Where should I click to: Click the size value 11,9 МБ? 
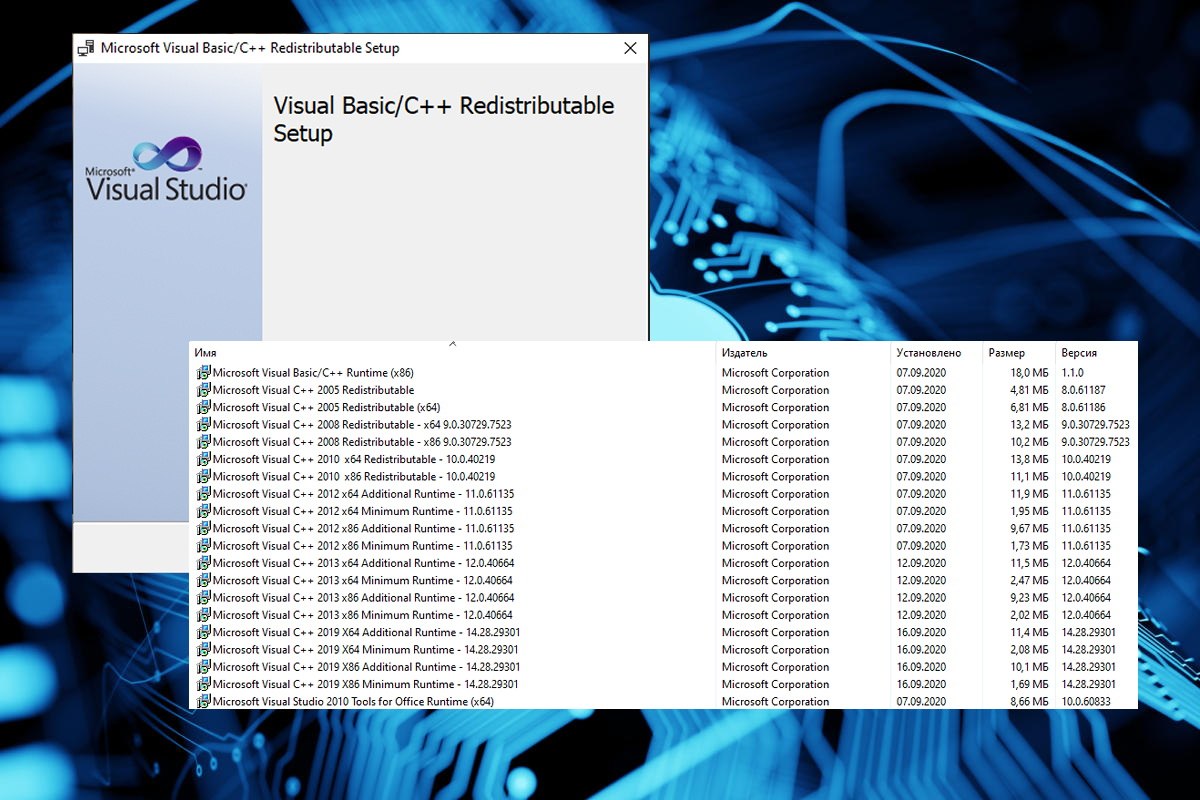1027,494
